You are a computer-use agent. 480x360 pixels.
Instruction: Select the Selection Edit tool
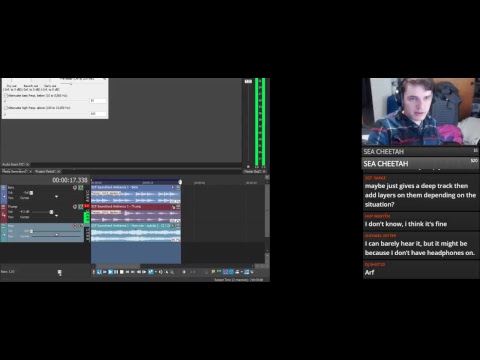pyautogui.click(x=167, y=272)
